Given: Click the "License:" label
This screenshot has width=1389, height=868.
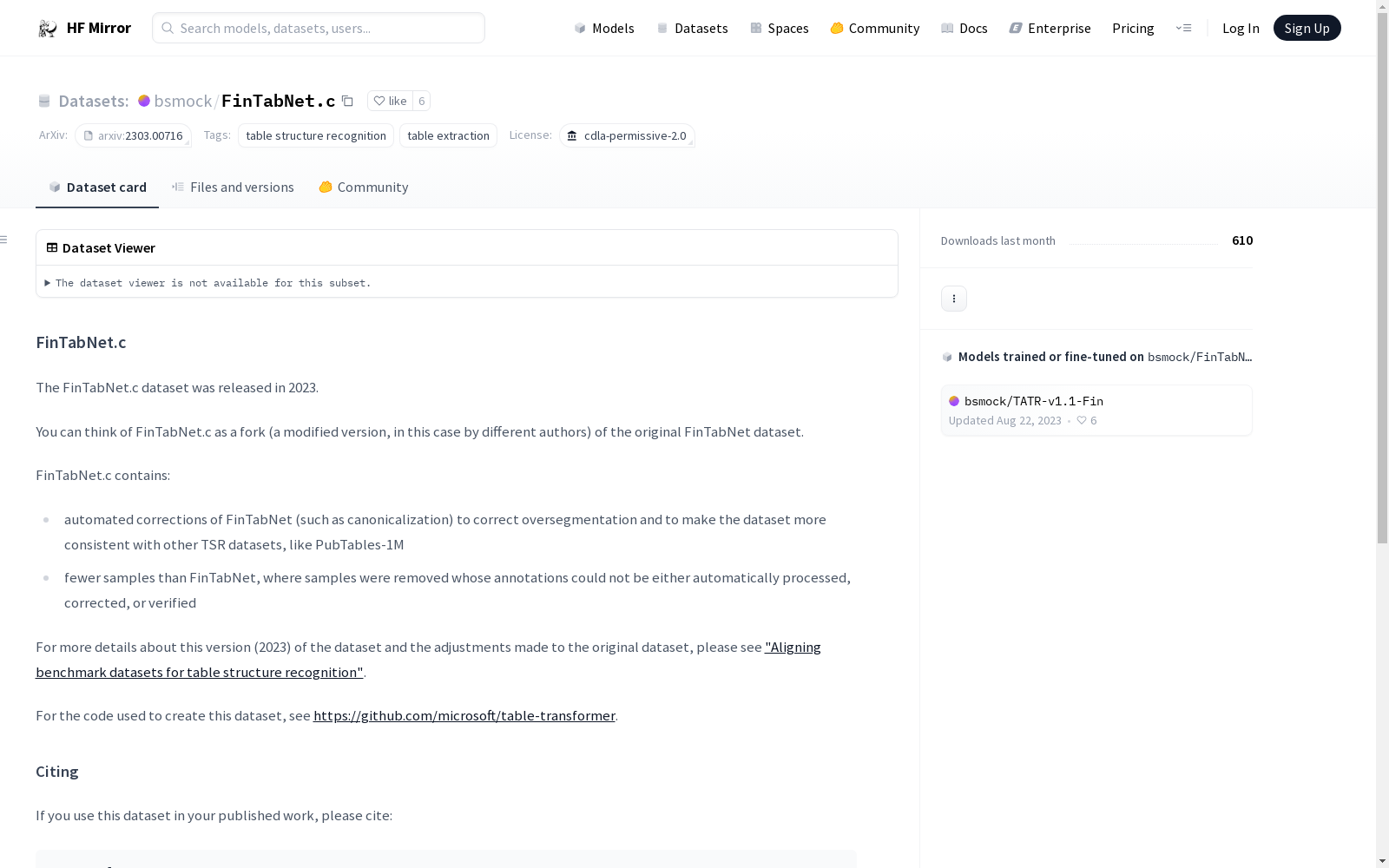Looking at the screenshot, I should pyautogui.click(x=530, y=135).
